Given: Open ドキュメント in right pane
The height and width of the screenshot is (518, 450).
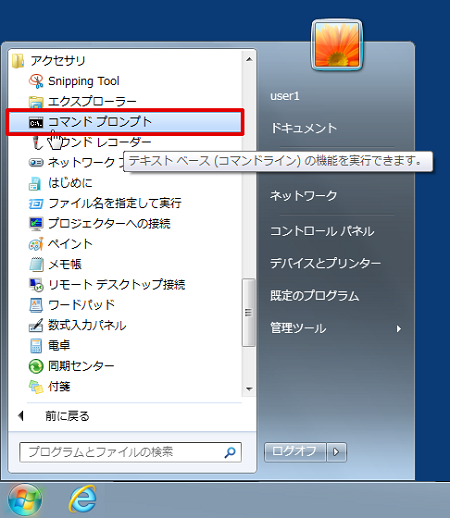Looking at the screenshot, I should tap(304, 128).
